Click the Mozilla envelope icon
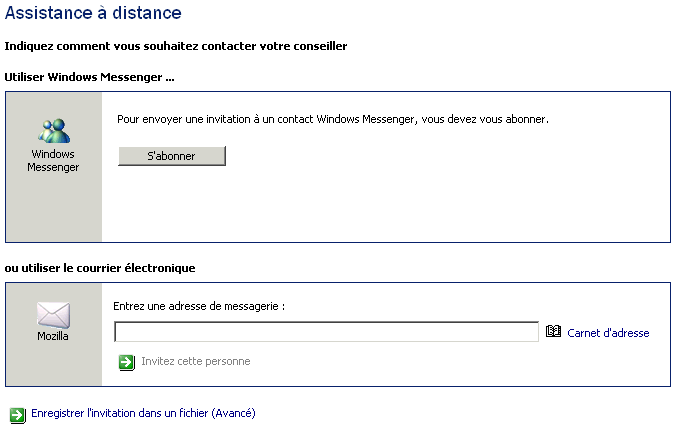This screenshot has width=683, height=432. [53, 315]
